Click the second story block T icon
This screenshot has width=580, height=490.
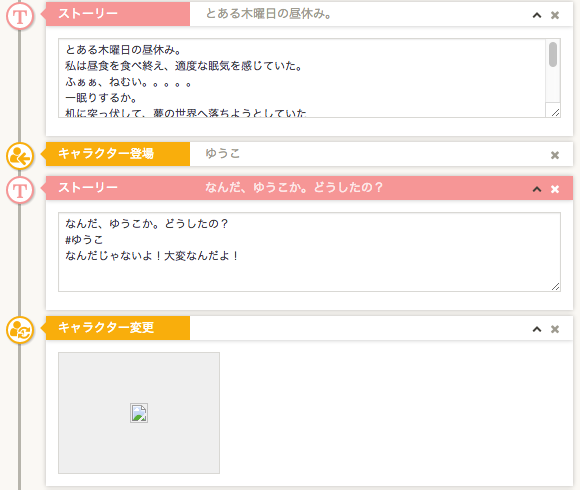coord(20,190)
